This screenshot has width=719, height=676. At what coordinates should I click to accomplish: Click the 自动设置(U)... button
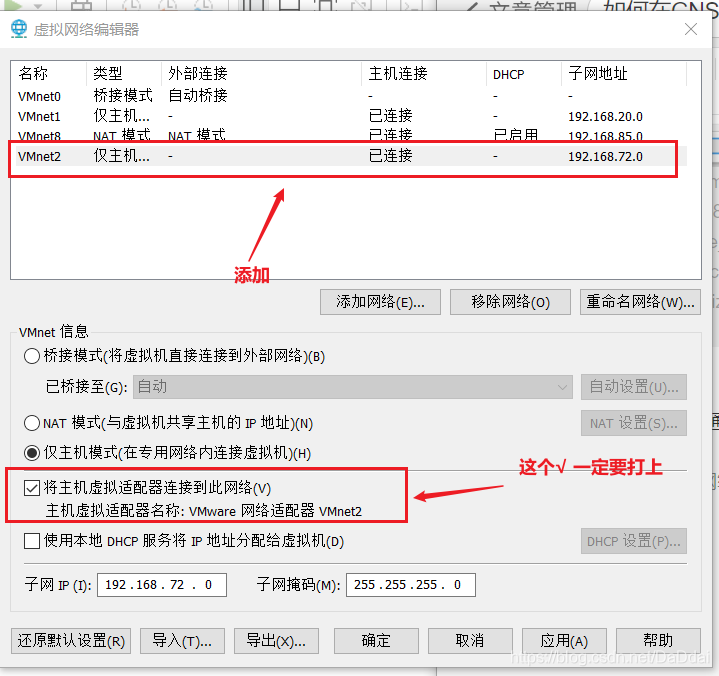(634, 387)
